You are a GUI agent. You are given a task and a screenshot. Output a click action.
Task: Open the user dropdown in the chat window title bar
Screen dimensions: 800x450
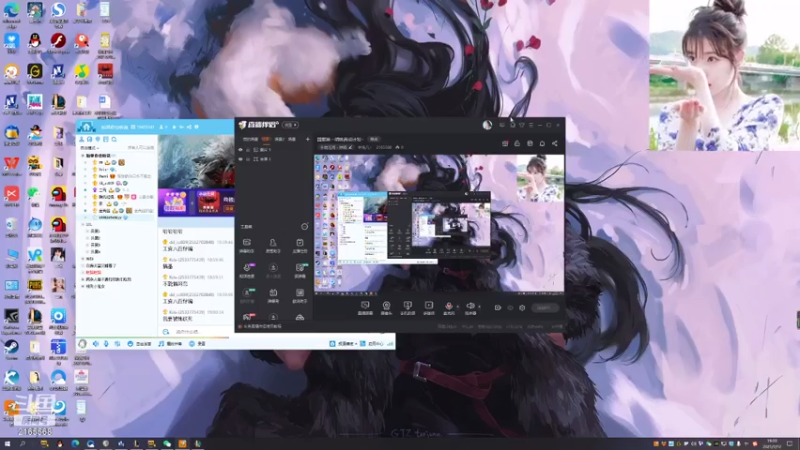coord(162,127)
